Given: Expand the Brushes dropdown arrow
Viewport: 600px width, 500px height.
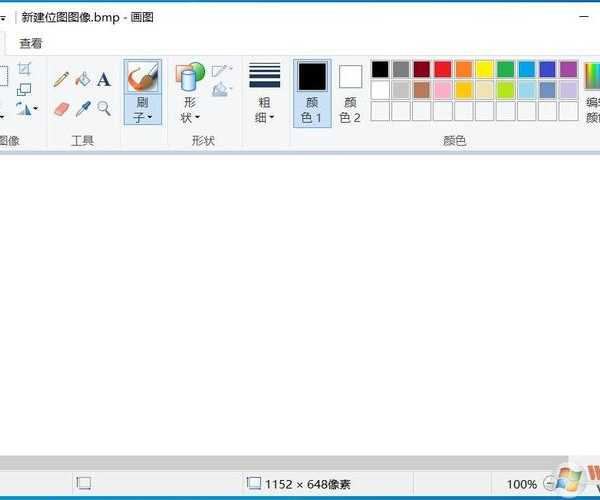Looking at the screenshot, I should pyautogui.click(x=150, y=117).
